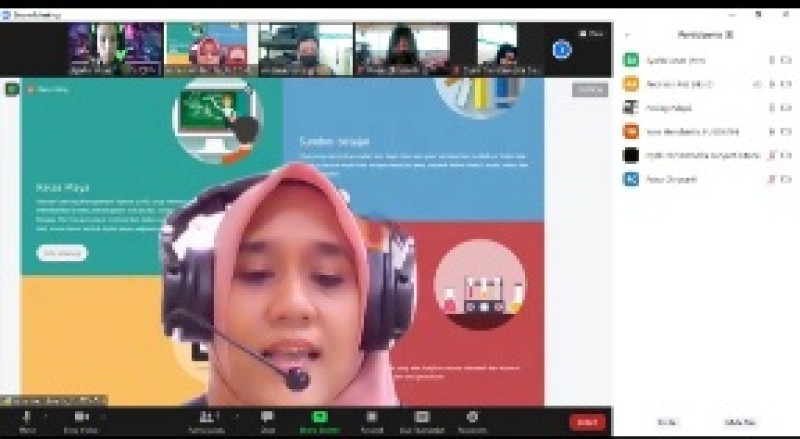Screen dimensions: 800x439
Task: Select the yellow-avatar participant row
Action: click(x=707, y=84)
